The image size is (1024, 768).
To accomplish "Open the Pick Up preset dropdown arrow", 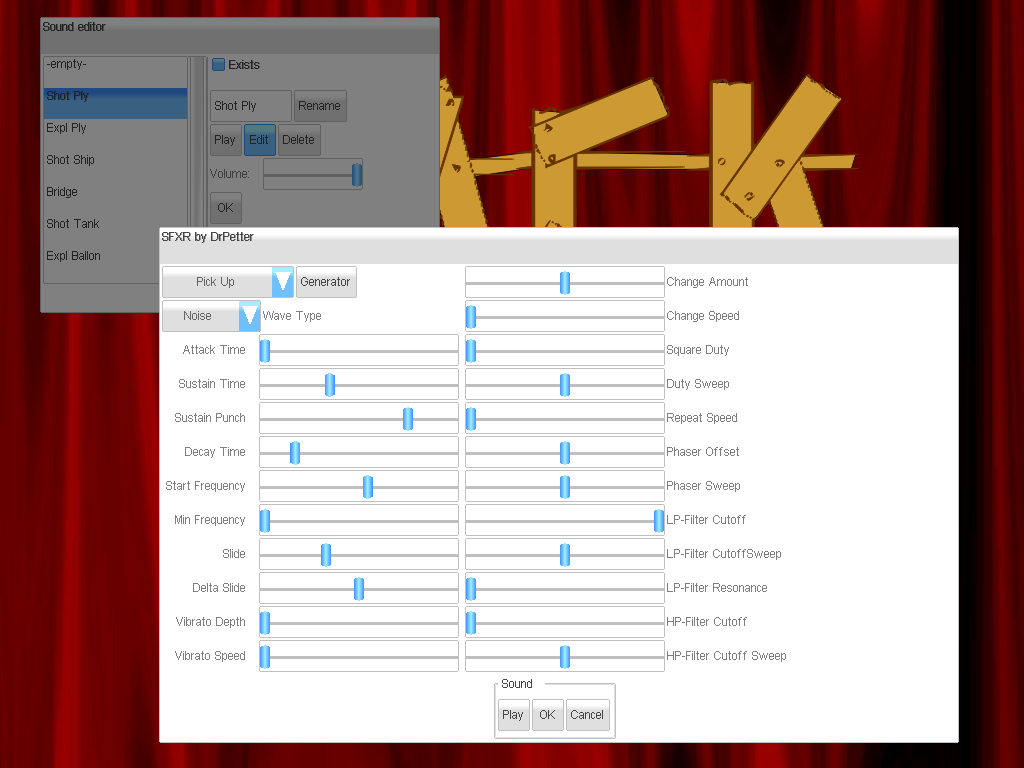I will coord(283,282).
